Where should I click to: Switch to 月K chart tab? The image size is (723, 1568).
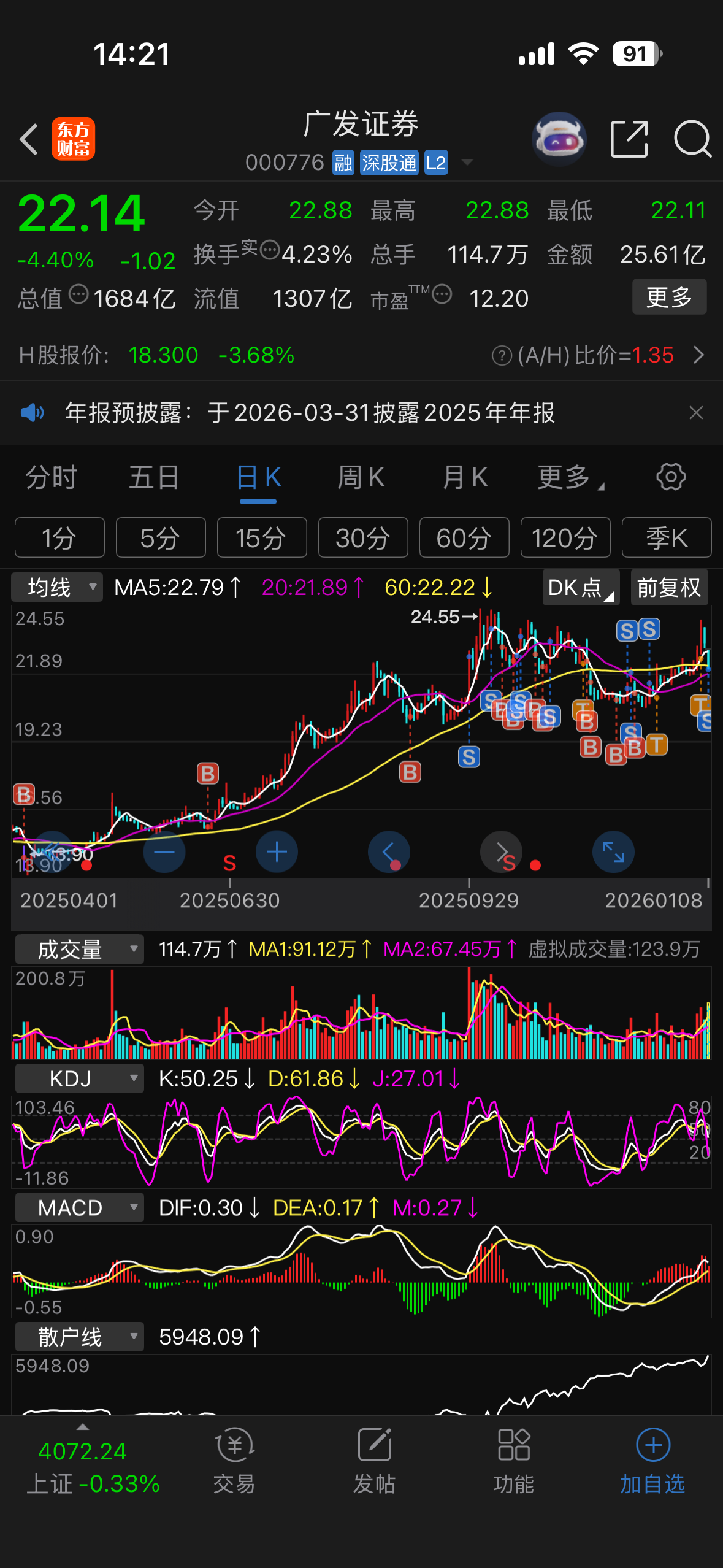465,477
